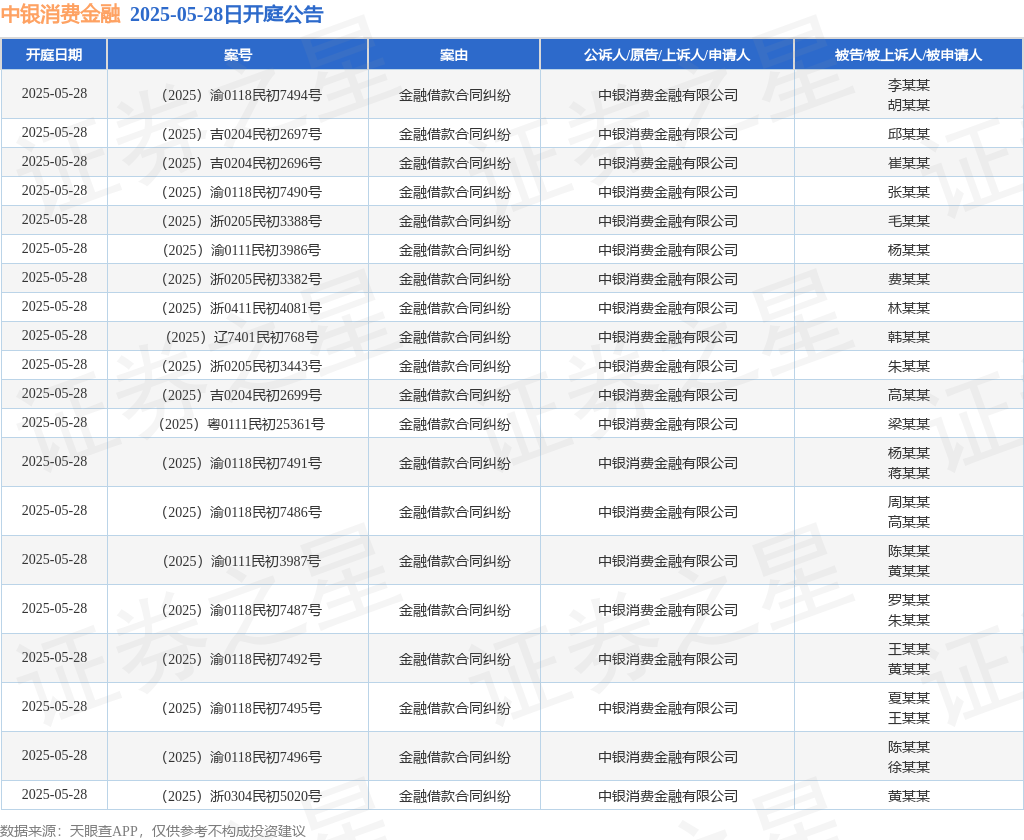Click the date in the 5020号 row

click(54, 795)
